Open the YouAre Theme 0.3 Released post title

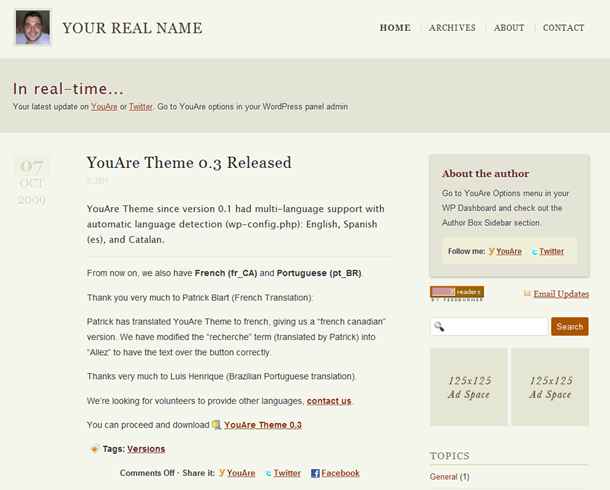click(189, 163)
